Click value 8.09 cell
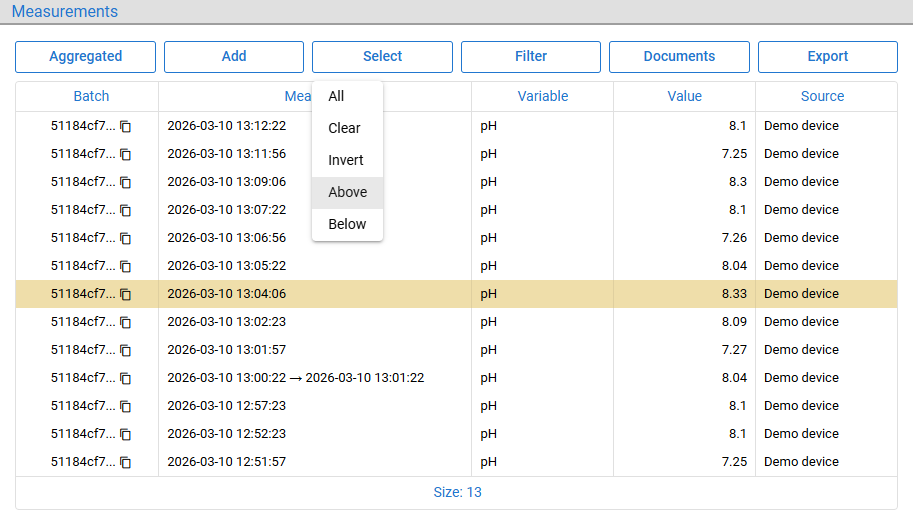This screenshot has width=913, height=511. [x=734, y=321]
